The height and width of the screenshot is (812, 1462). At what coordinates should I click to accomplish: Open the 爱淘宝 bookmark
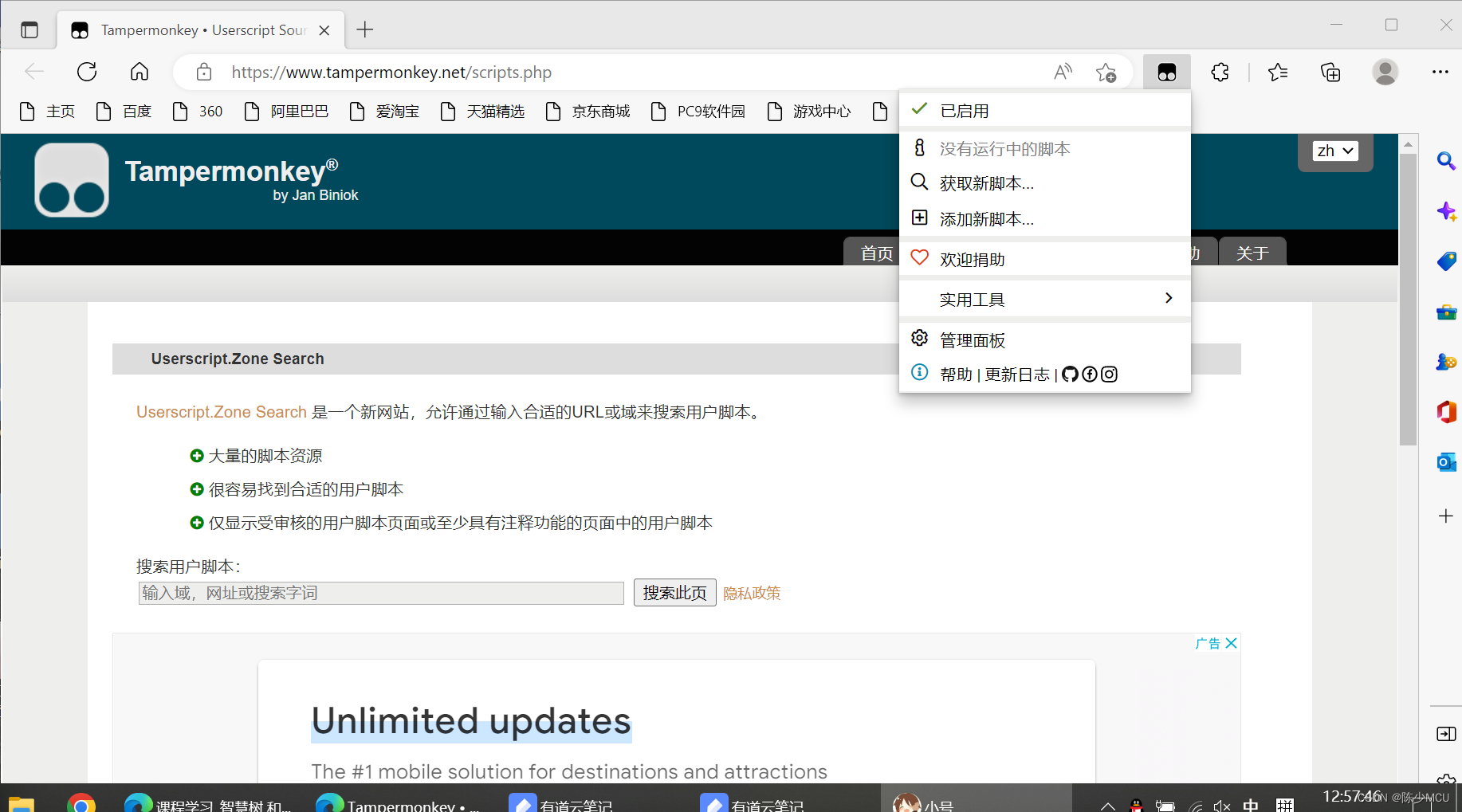coord(384,112)
